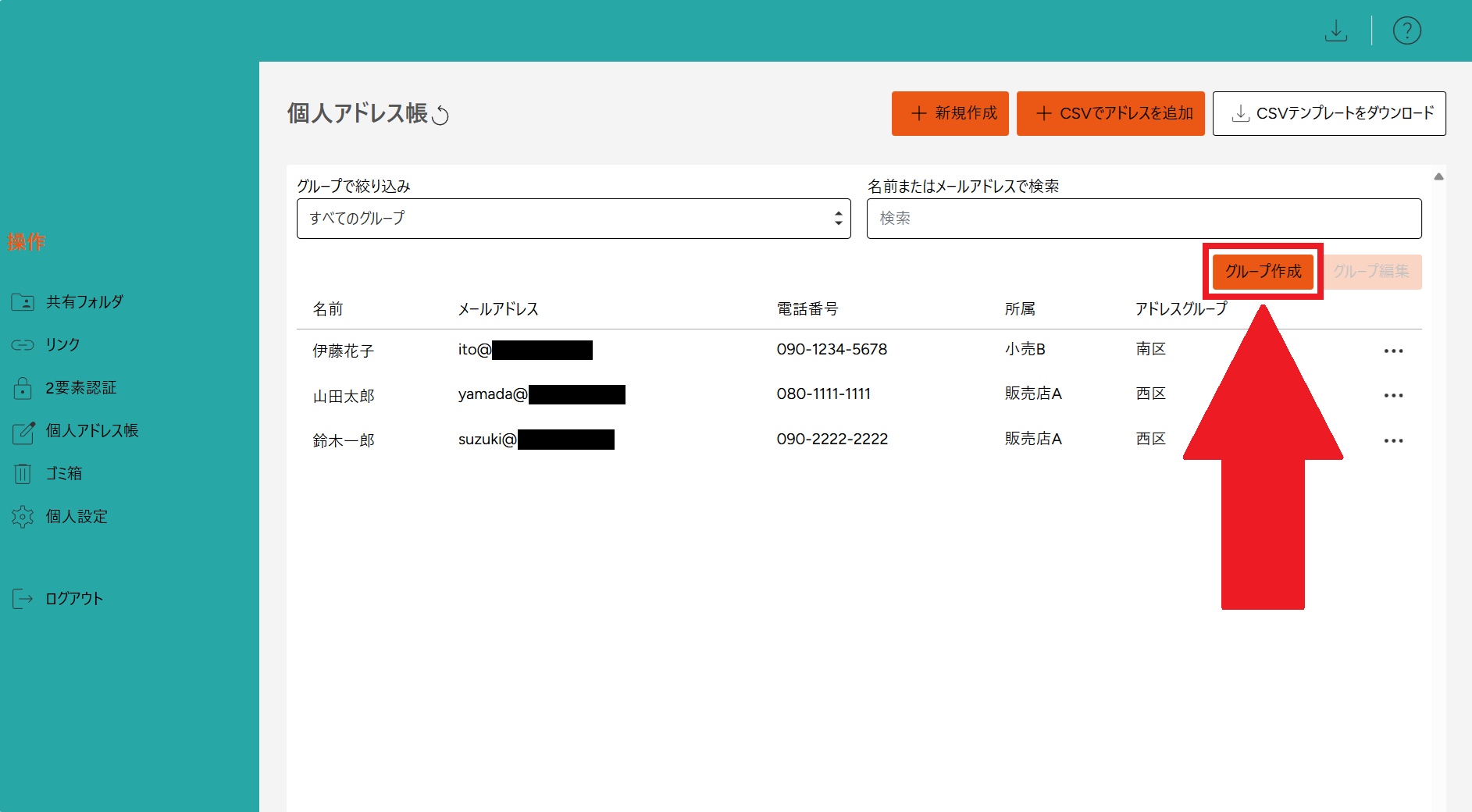Click the download icon in top bar
This screenshot has height=812, width=1472.
click(x=1336, y=30)
